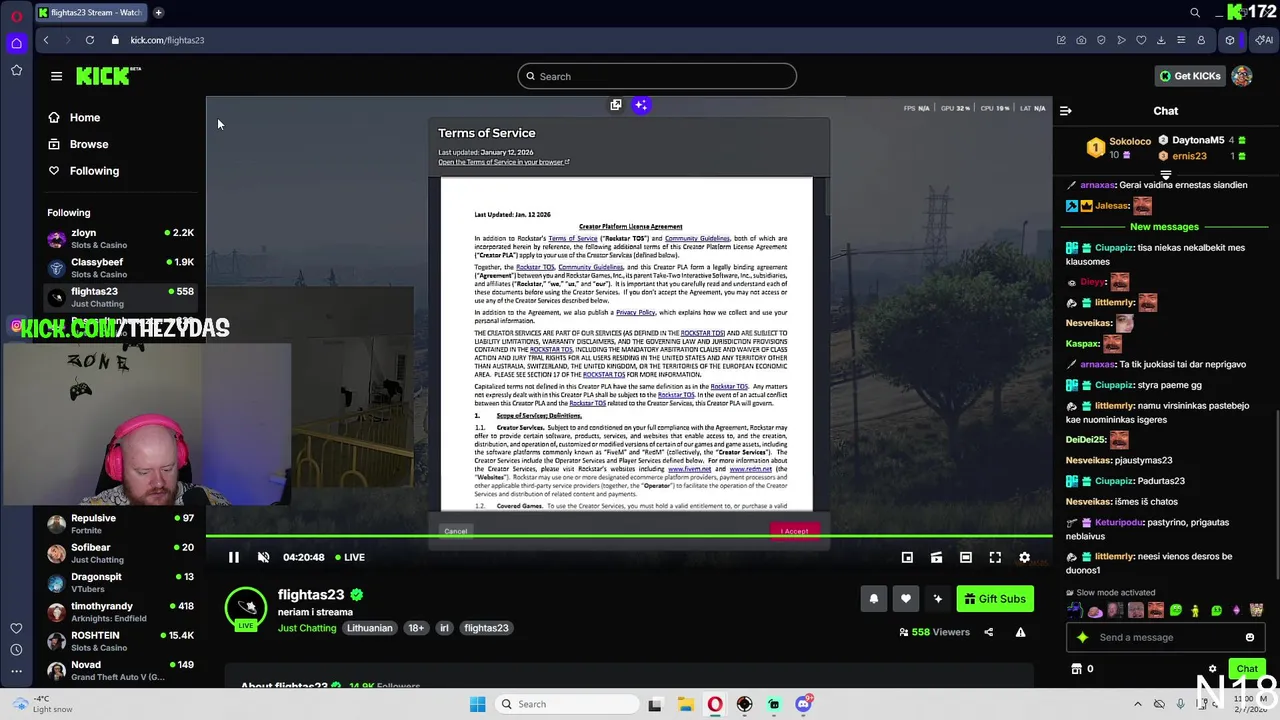Open stream clip creation icon
The height and width of the screenshot is (720, 1280).
pyautogui.click(x=936, y=557)
